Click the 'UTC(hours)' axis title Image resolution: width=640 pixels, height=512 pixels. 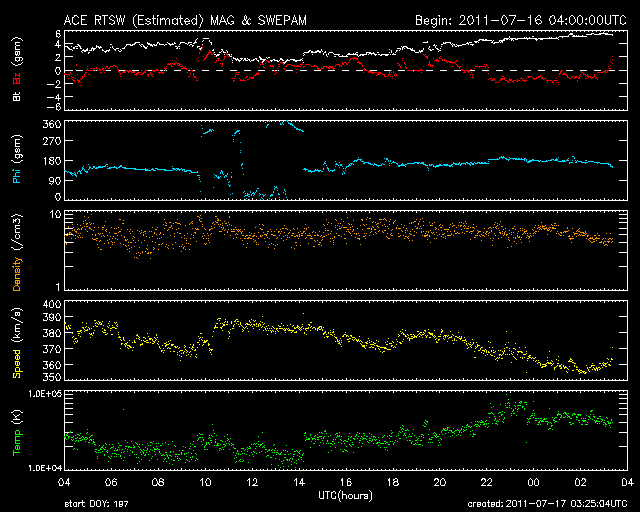click(x=345, y=495)
